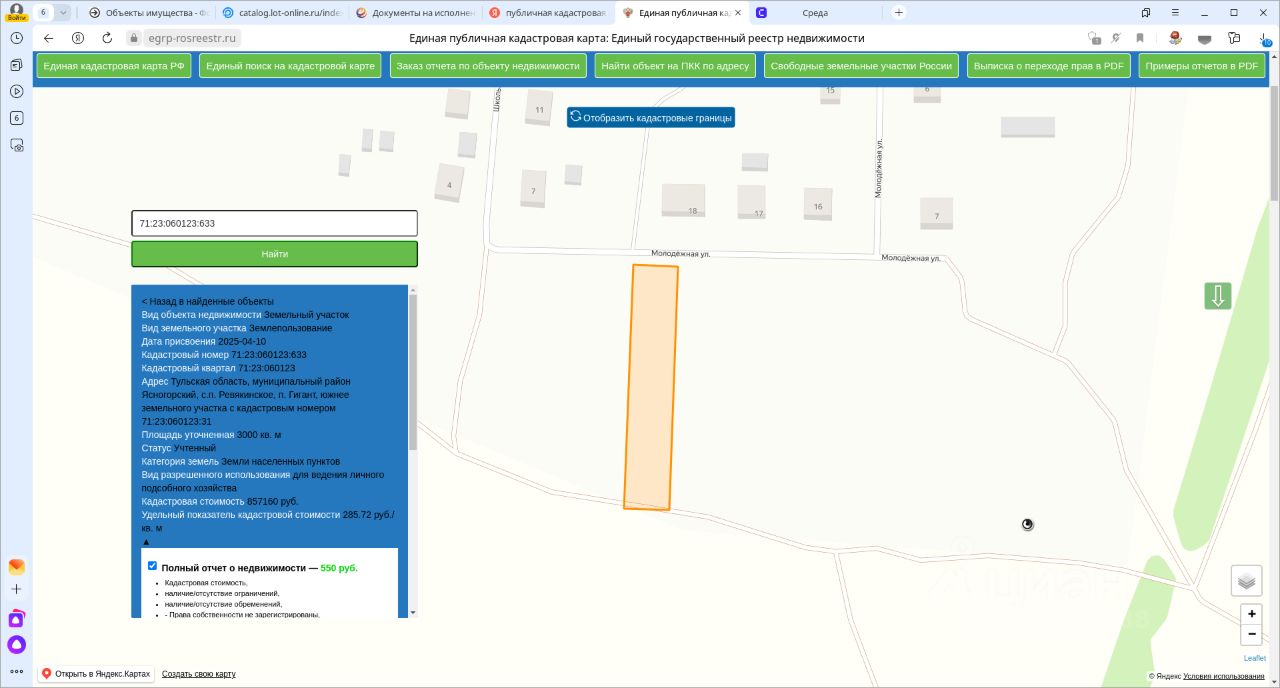
Task: Select the orange highlighted land parcel
Action: pyautogui.click(x=651, y=388)
